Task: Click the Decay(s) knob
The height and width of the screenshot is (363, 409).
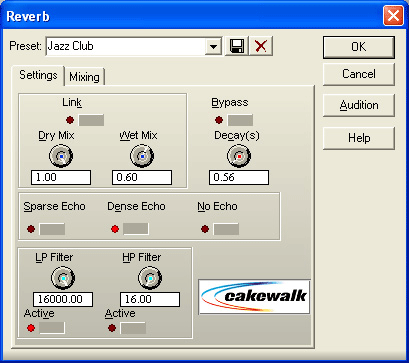Action: pos(239,156)
